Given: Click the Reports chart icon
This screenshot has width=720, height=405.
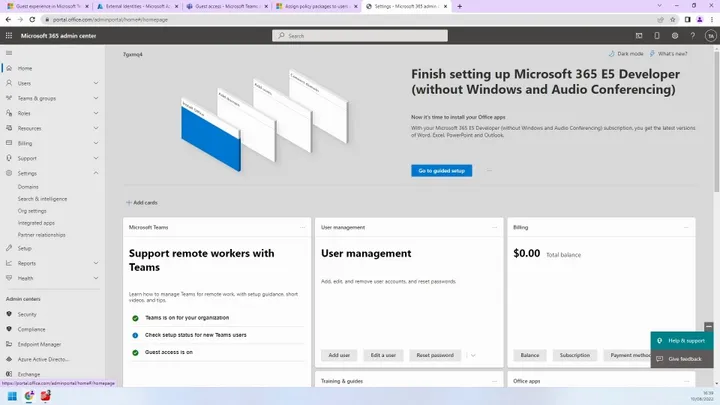Looking at the screenshot, I should tap(9, 263).
